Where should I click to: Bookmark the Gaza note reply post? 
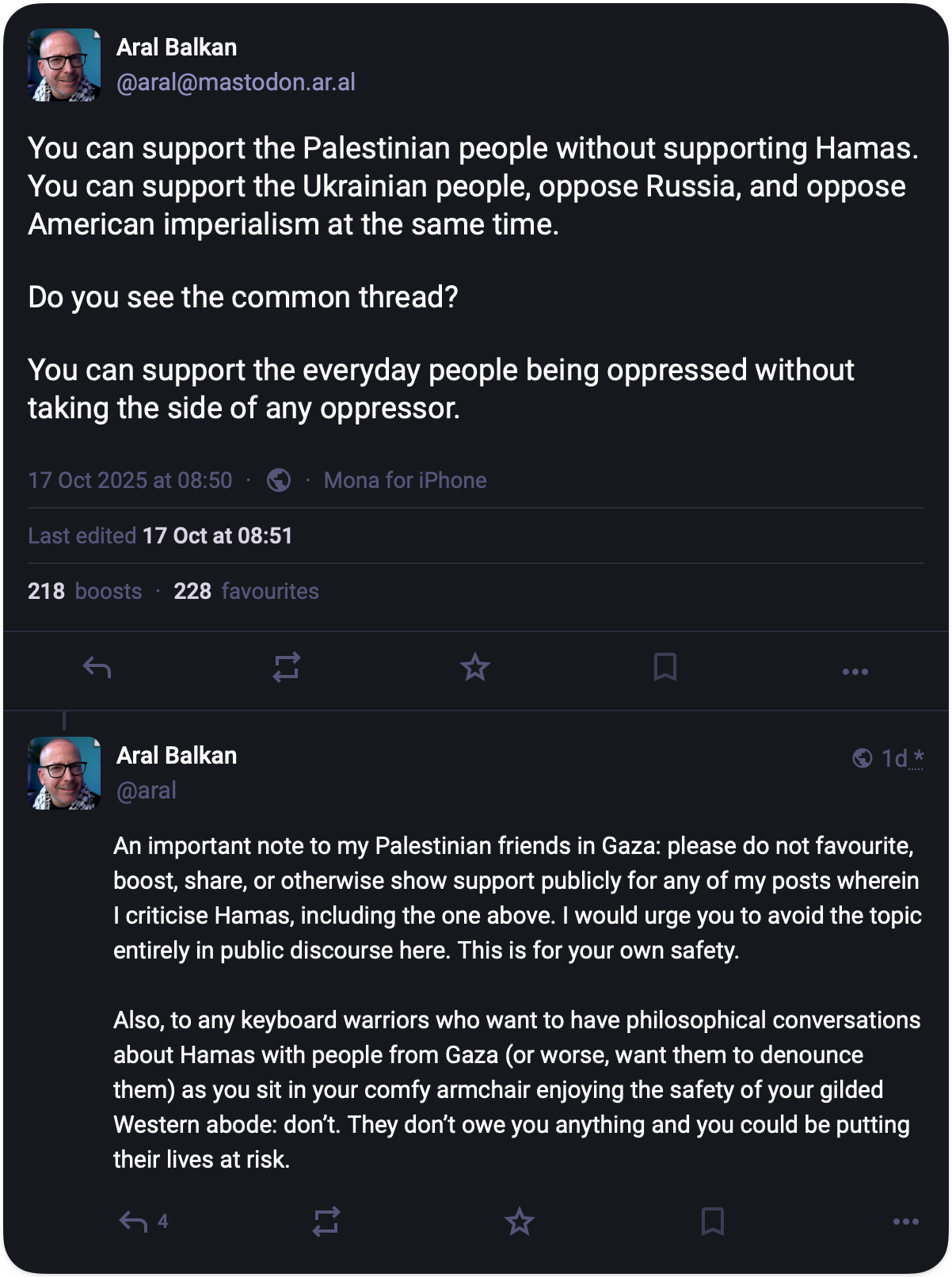pyautogui.click(x=713, y=1222)
